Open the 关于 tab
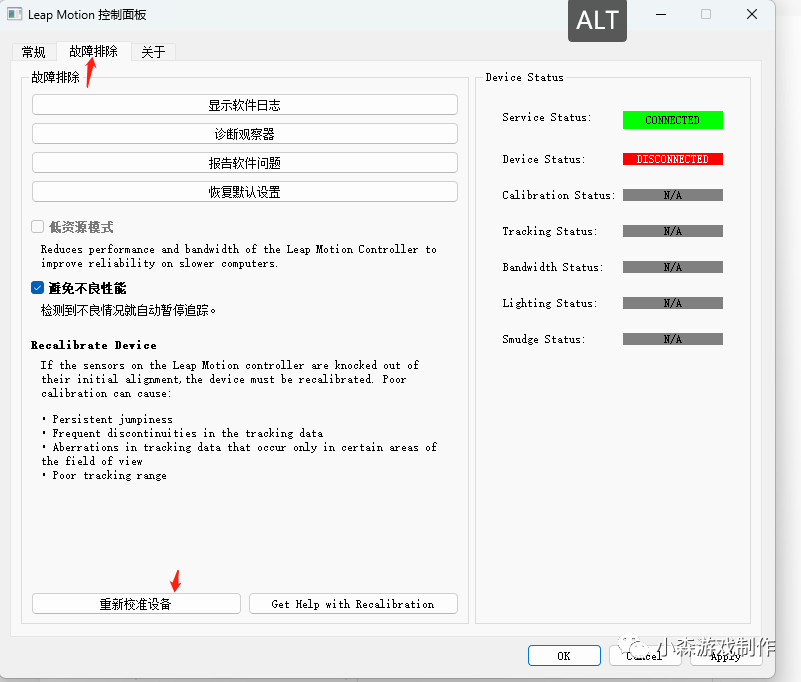Image resolution: width=801 pixels, height=682 pixels. (152, 51)
